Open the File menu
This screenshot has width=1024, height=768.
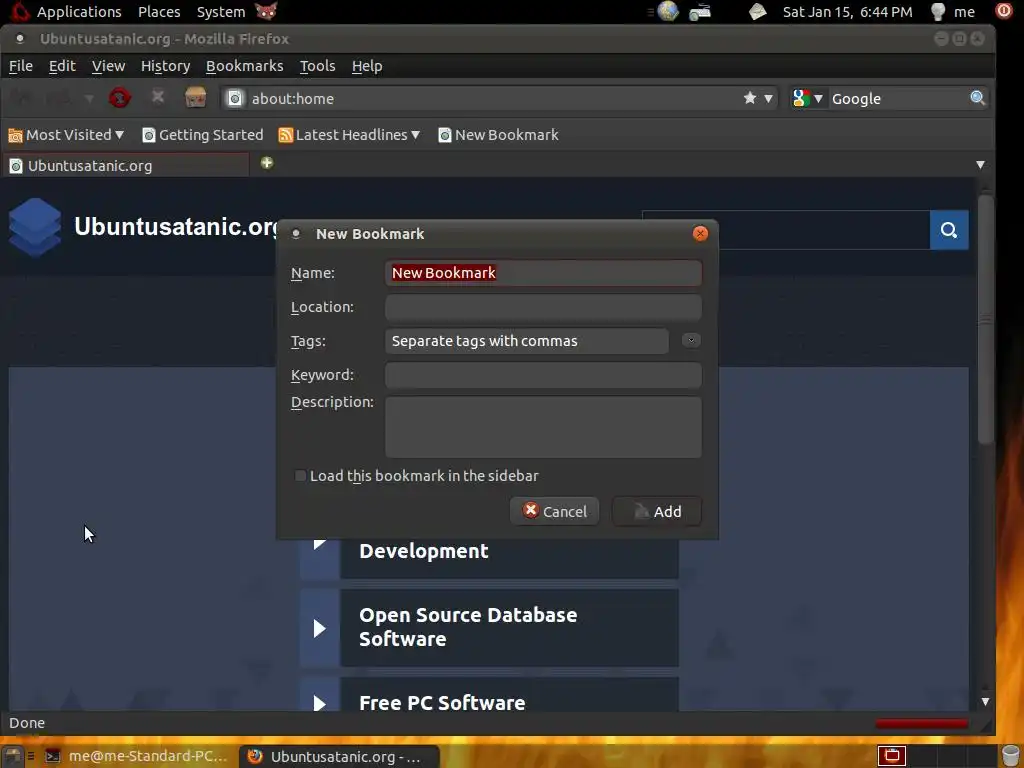point(21,66)
